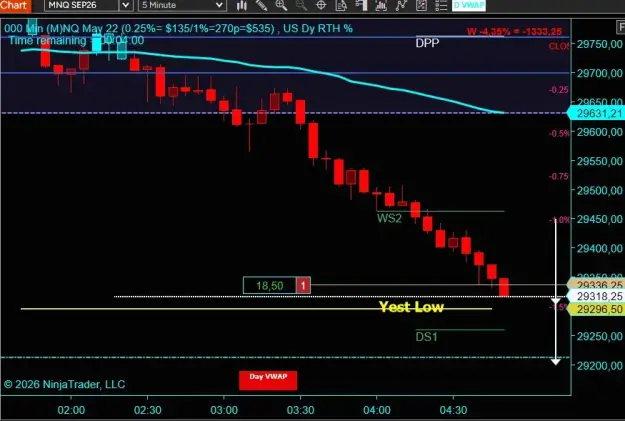This screenshot has width=625, height=421.
Task: Click the 29200,00 price axis label
Action: (x=599, y=365)
